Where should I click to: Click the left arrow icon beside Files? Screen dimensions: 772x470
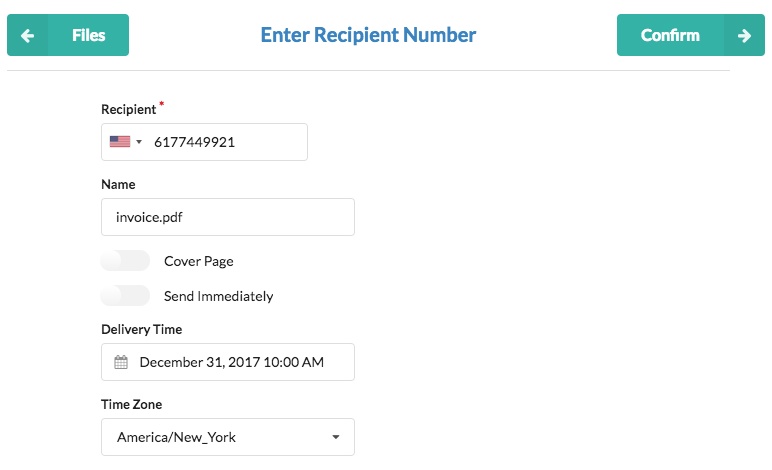(28, 35)
